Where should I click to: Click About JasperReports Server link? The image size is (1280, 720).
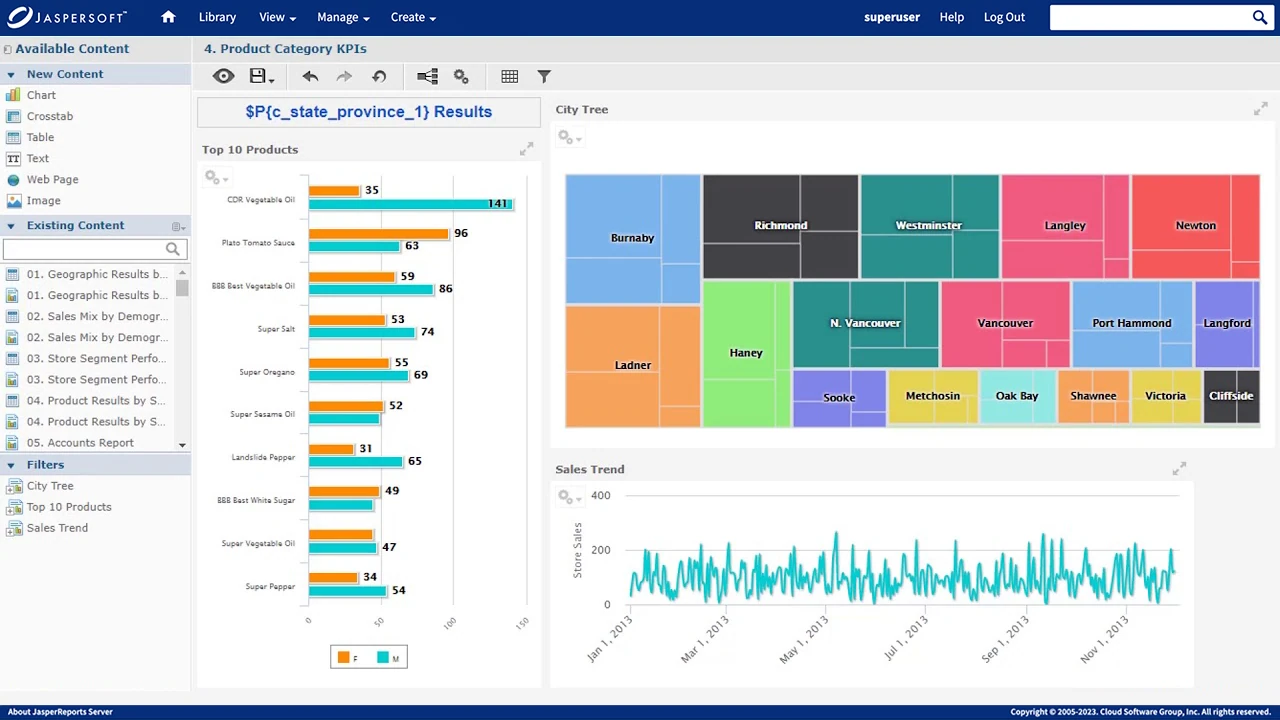coord(60,712)
